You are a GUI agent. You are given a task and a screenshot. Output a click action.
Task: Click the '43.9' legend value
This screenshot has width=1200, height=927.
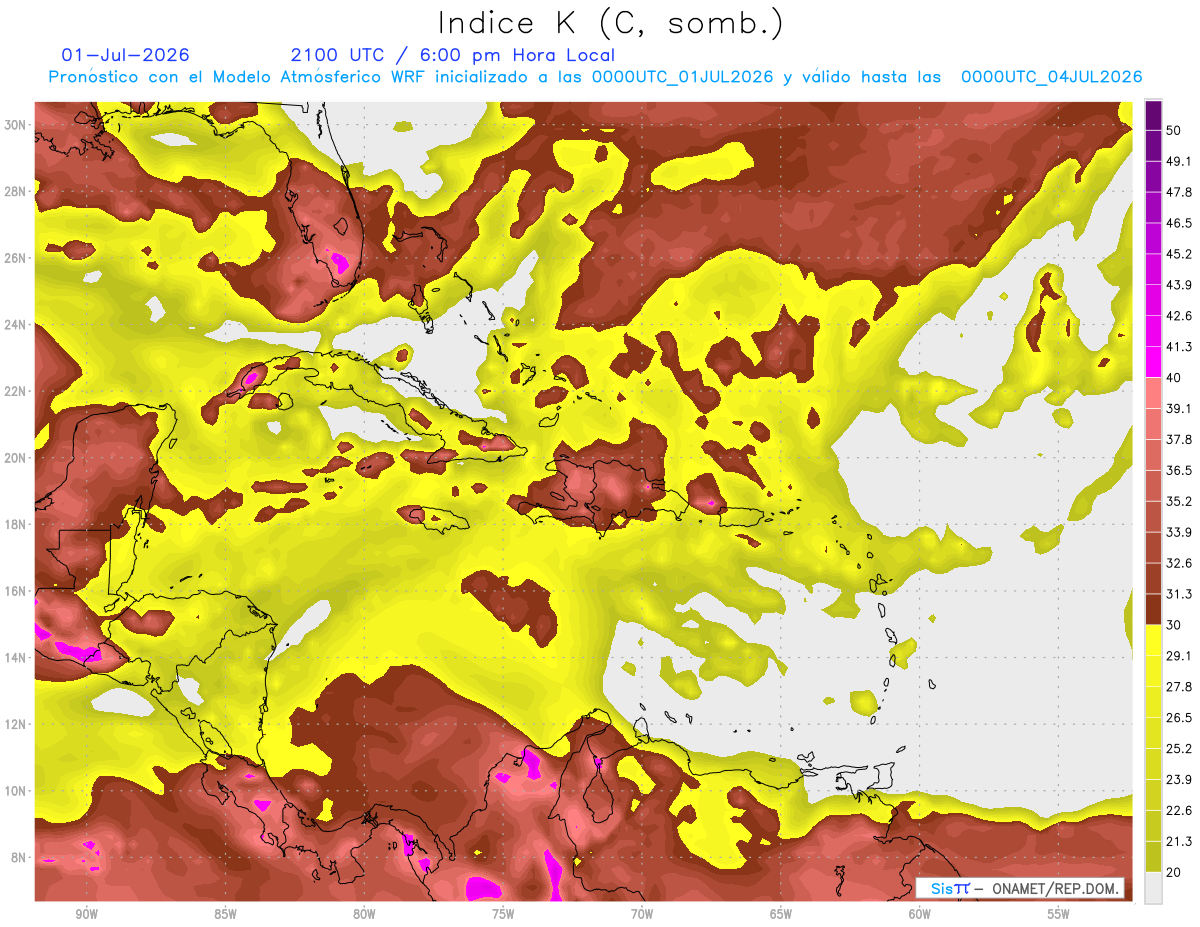(1178, 285)
